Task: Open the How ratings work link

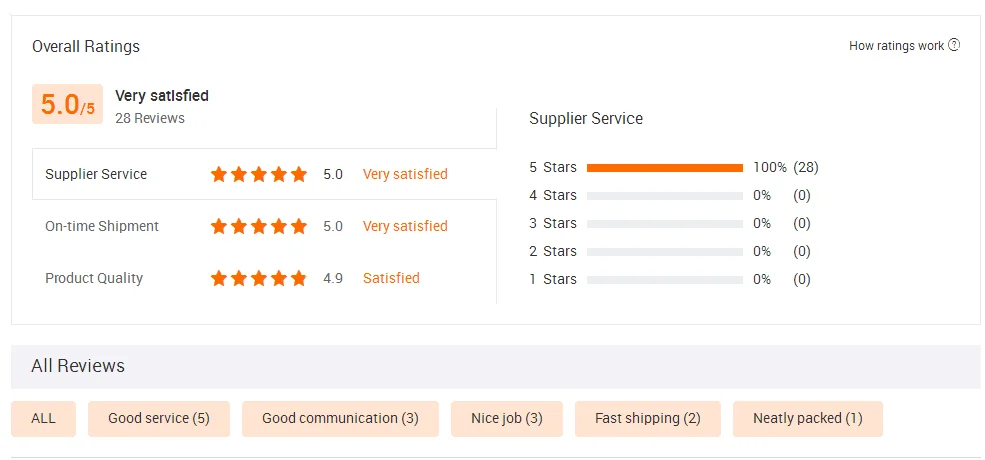Action: click(896, 46)
